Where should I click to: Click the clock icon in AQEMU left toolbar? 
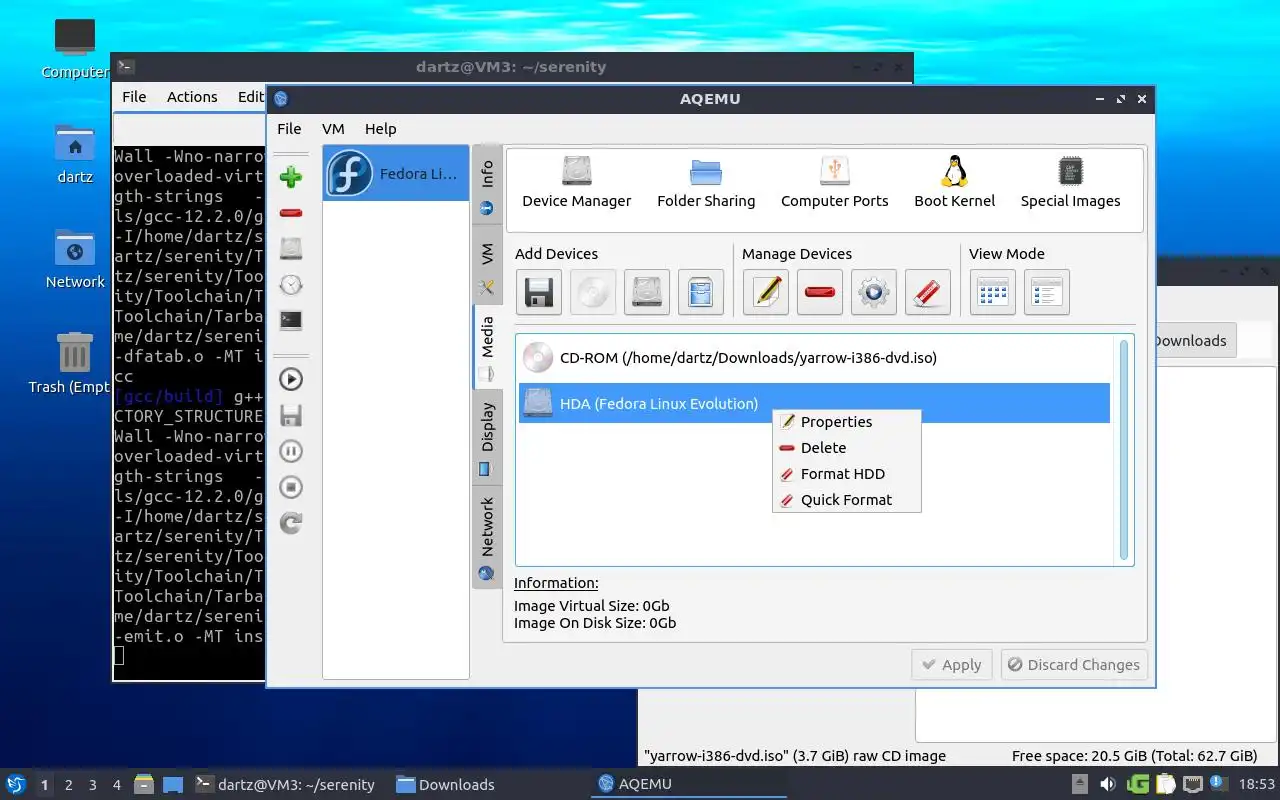tap(291, 285)
